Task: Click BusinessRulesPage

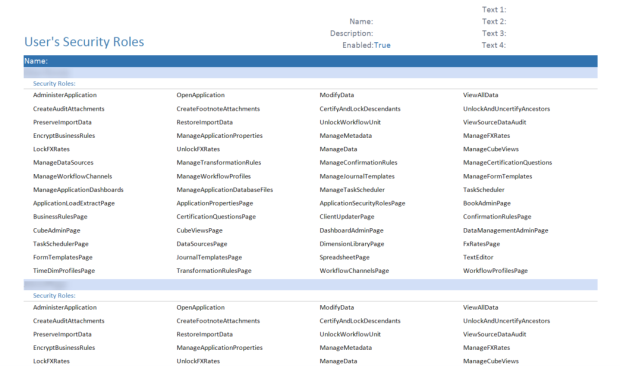Action: pos(60,217)
